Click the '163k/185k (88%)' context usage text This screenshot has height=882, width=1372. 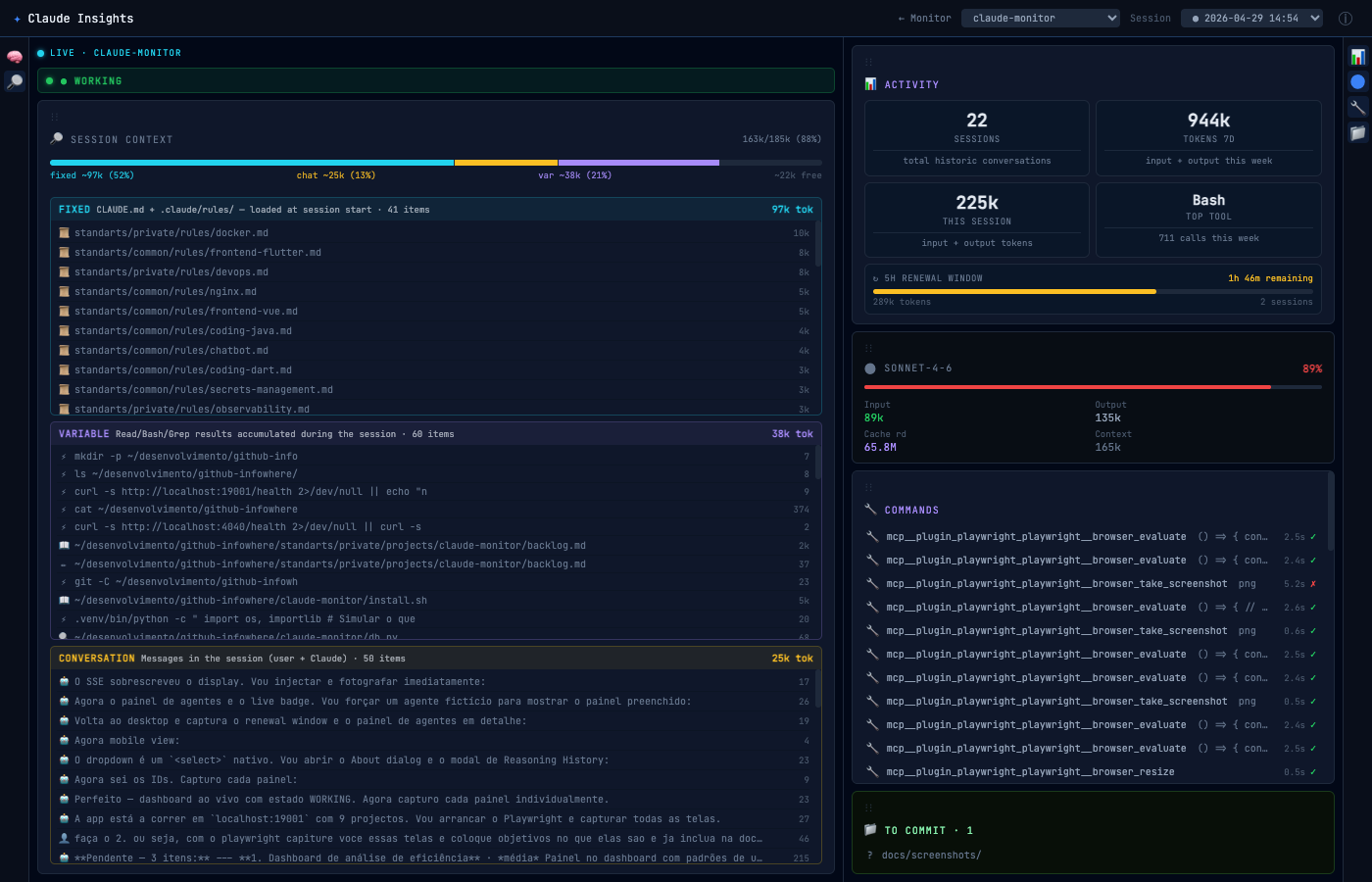pos(782,139)
